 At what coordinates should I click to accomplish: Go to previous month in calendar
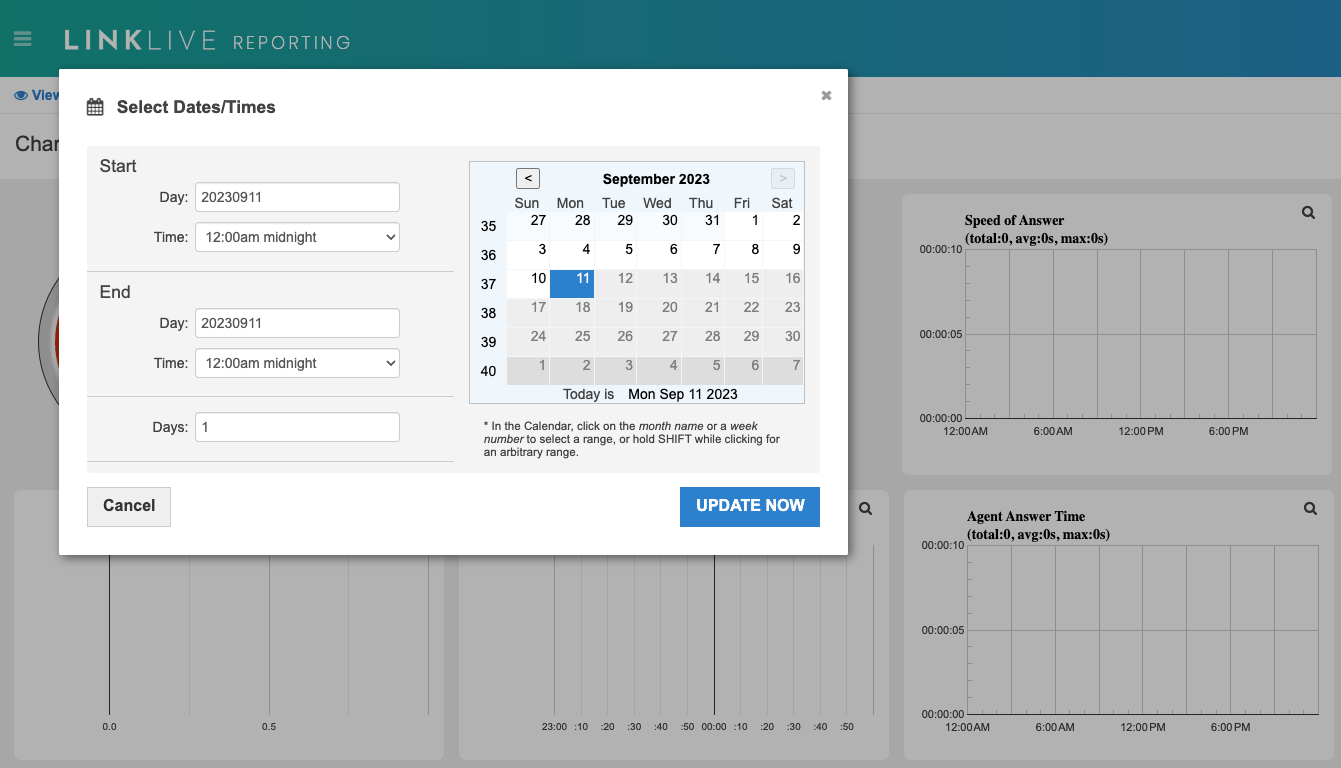coord(528,178)
